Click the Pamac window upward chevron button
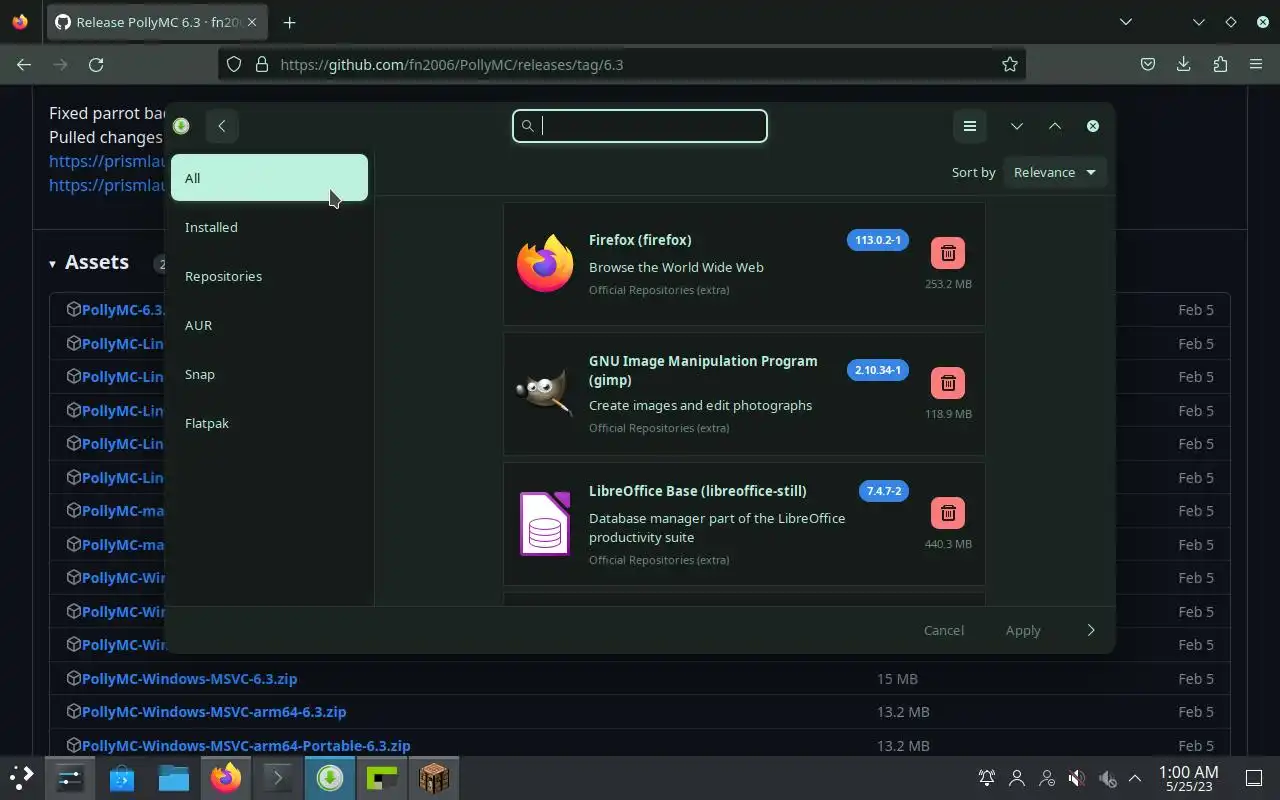Screen dimensions: 1280x800 pos(1055,126)
